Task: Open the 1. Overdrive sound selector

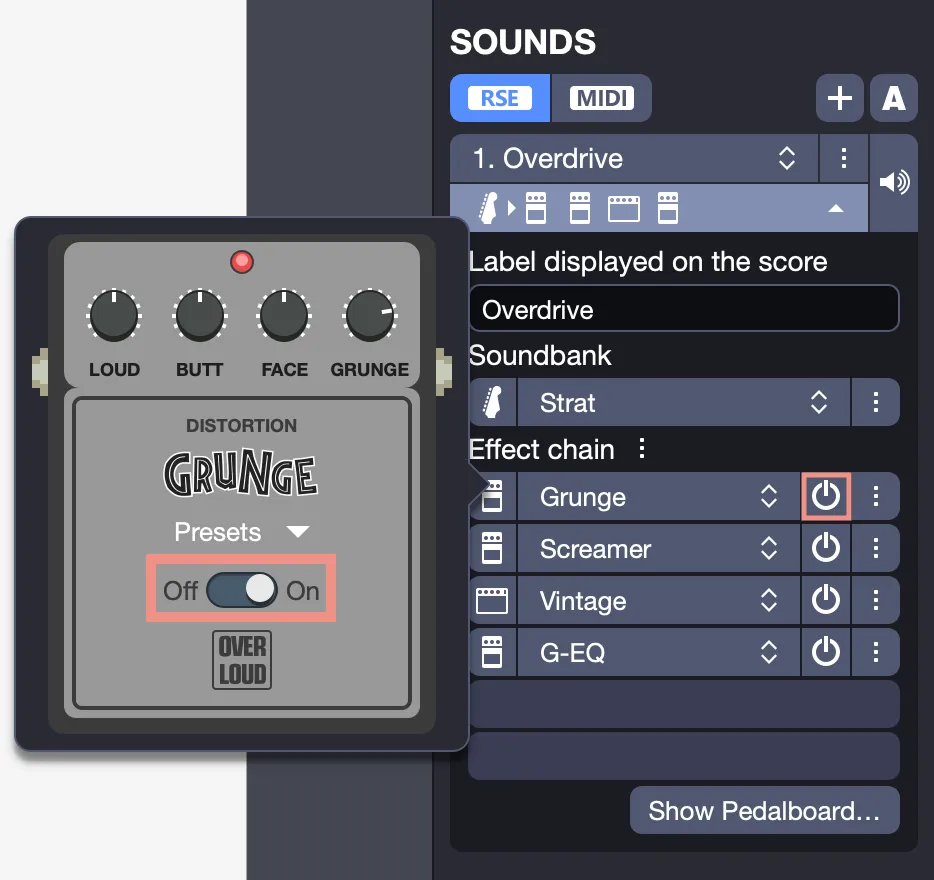Action: pyautogui.click(x=634, y=158)
